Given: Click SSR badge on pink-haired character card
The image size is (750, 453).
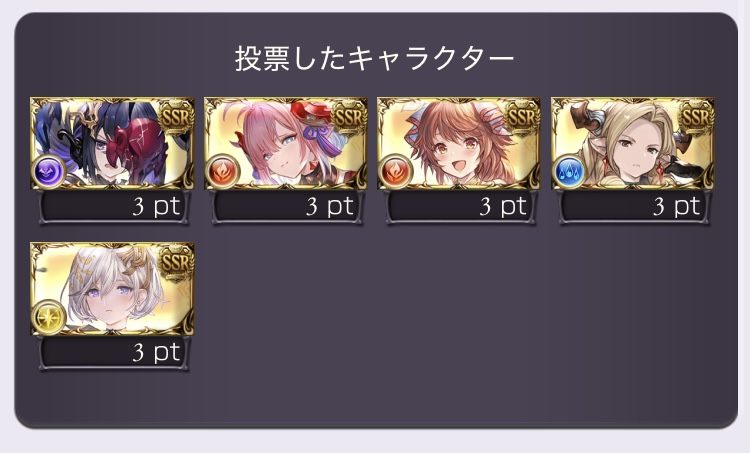Looking at the screenshot, I should 350,116.
